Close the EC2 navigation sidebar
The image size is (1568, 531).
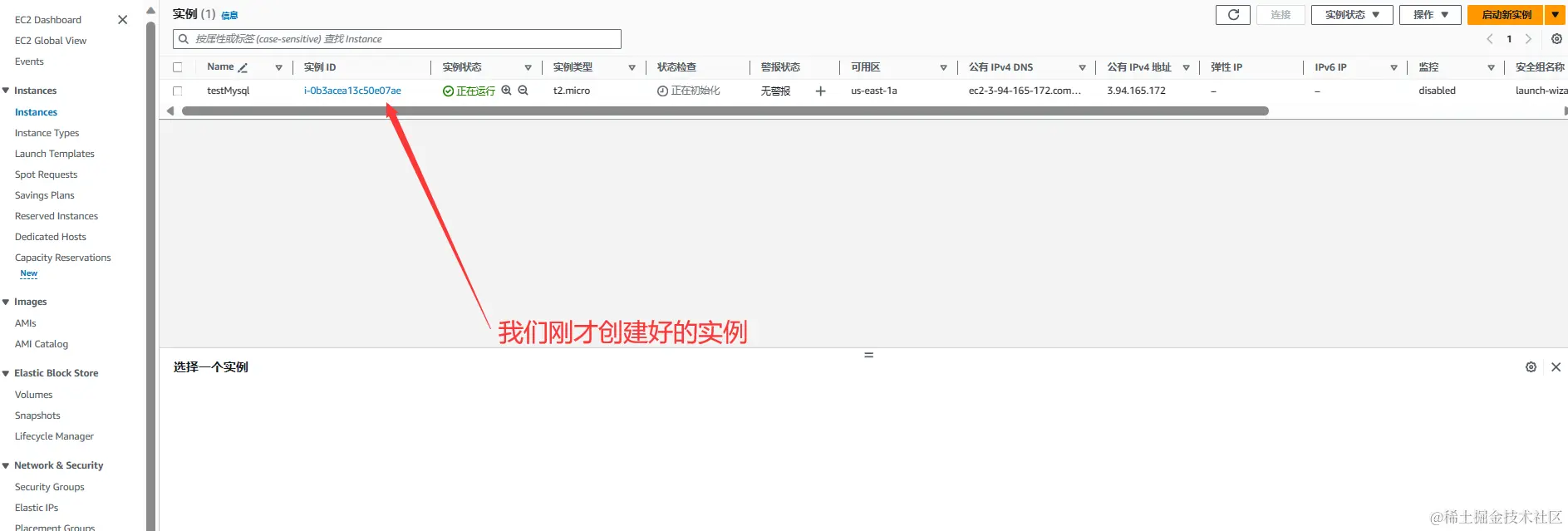pos(122,19)
